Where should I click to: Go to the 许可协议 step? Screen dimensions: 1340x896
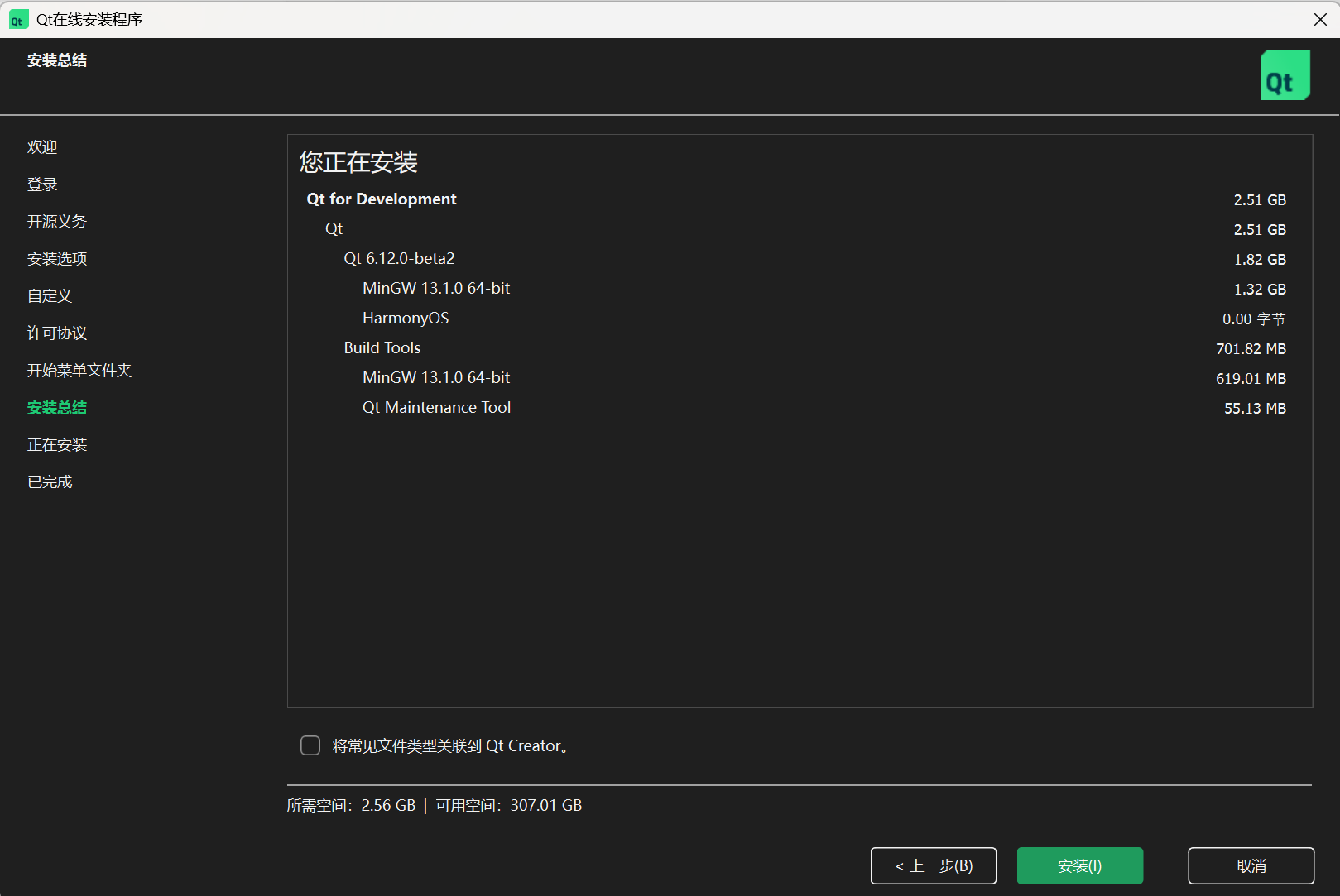[57, 333]
